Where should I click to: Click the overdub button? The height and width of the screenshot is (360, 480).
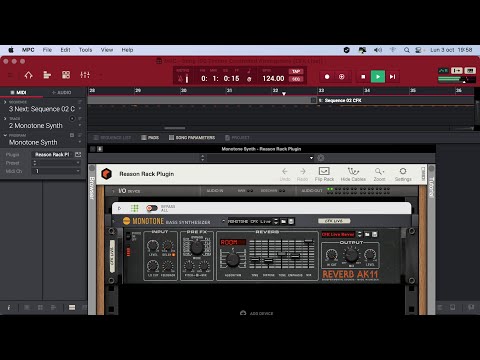[342, 77]
